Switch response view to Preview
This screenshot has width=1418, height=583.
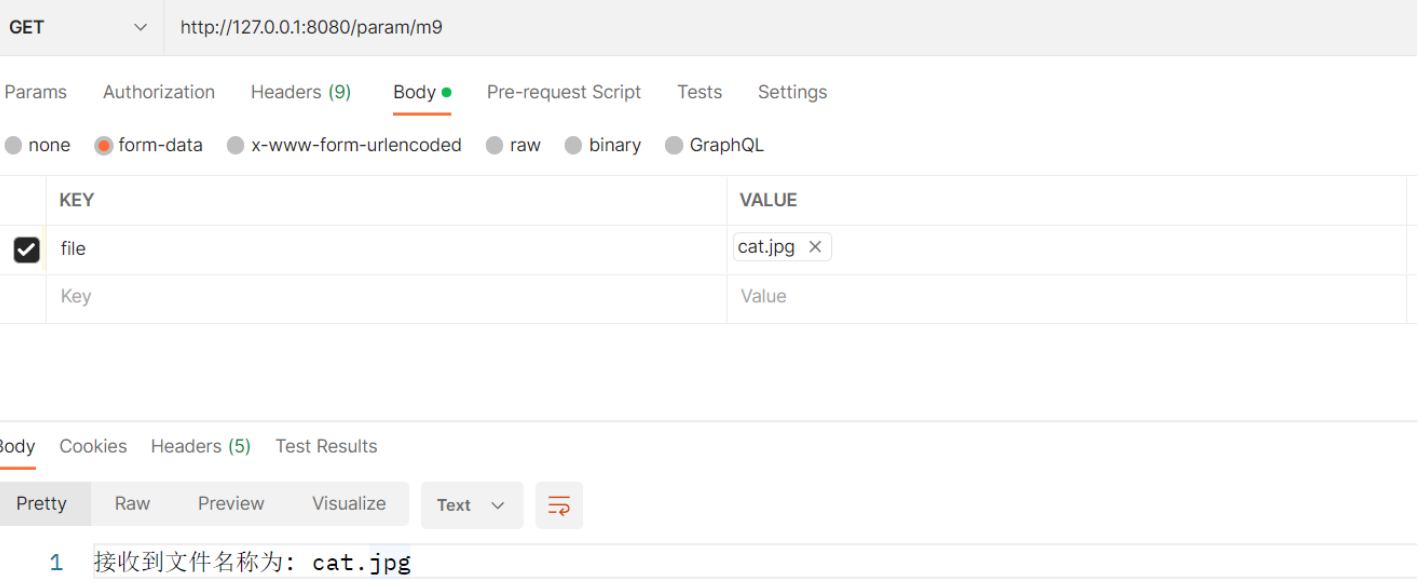(231, 504)
